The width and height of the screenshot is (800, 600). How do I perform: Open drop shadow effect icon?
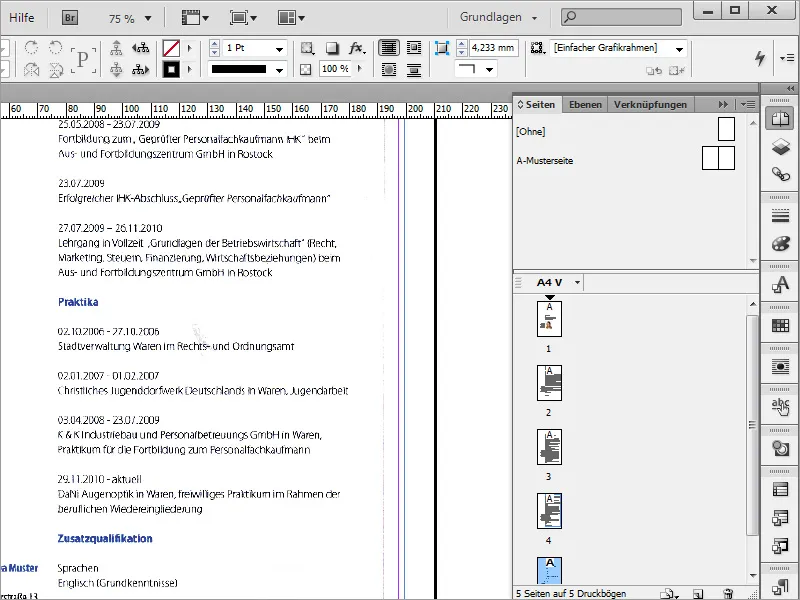(332, 48)
